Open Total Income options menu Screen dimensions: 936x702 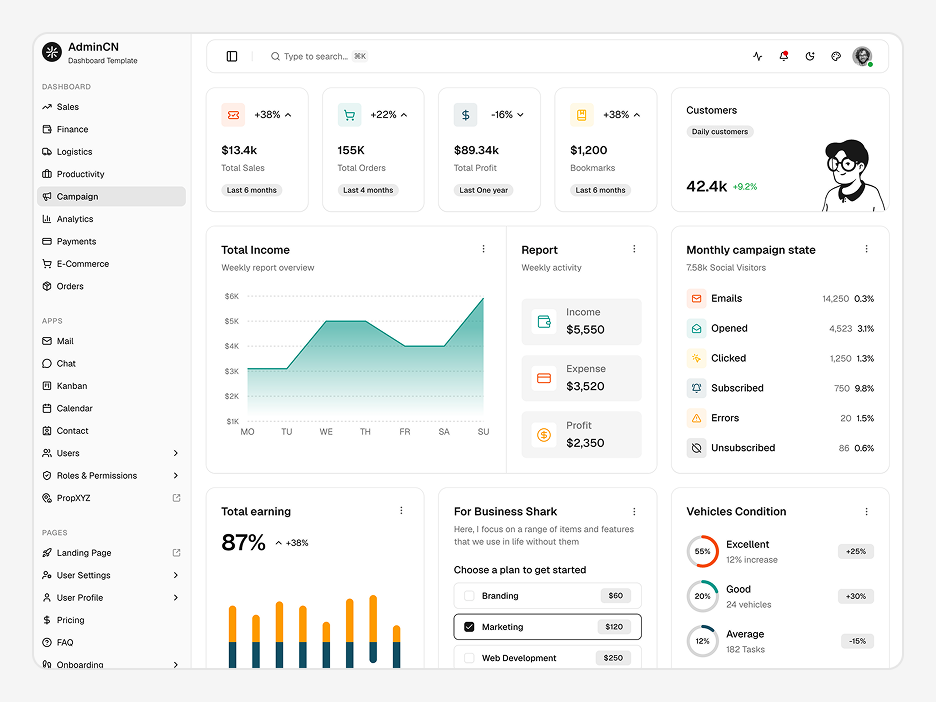point(484,249)
